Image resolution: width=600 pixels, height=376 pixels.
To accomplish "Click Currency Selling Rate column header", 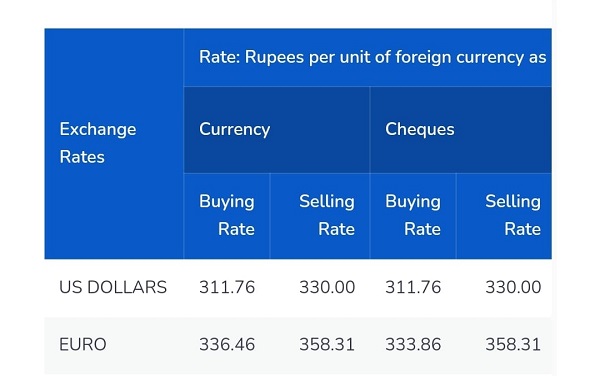I will [x=320, y=216].
